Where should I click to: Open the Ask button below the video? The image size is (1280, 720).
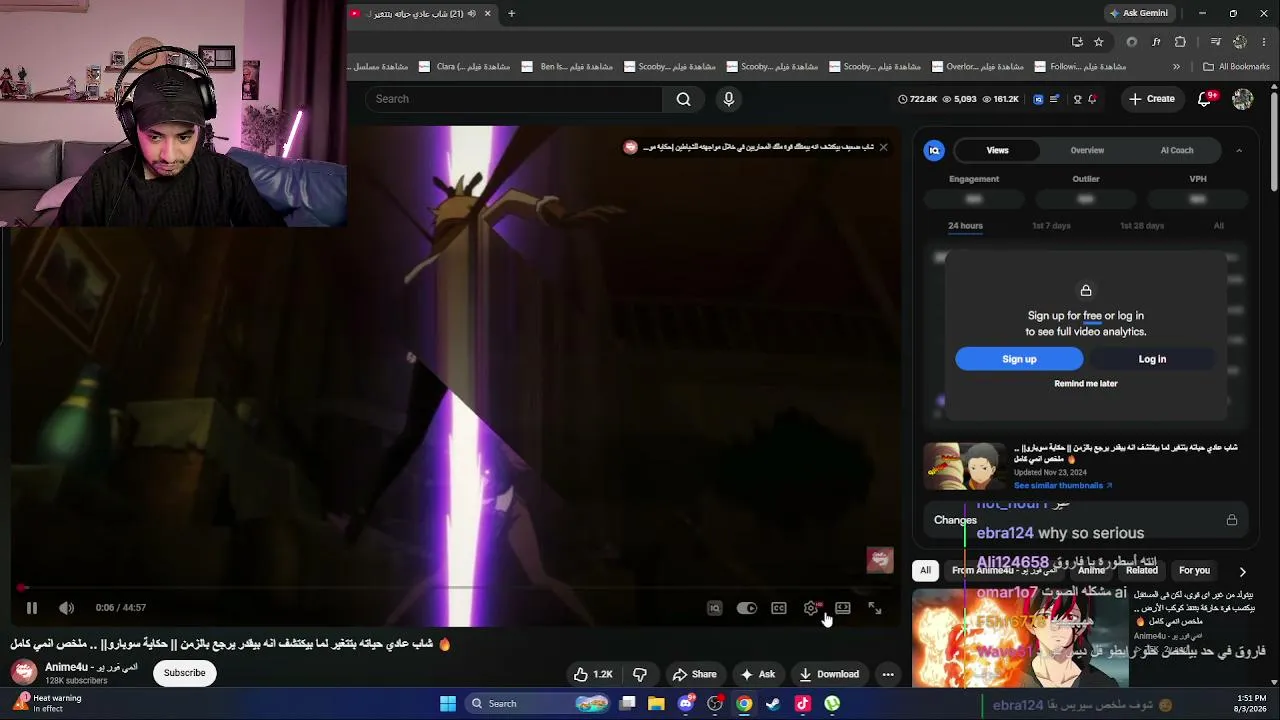pyautogui.click(x=757, y=674)
